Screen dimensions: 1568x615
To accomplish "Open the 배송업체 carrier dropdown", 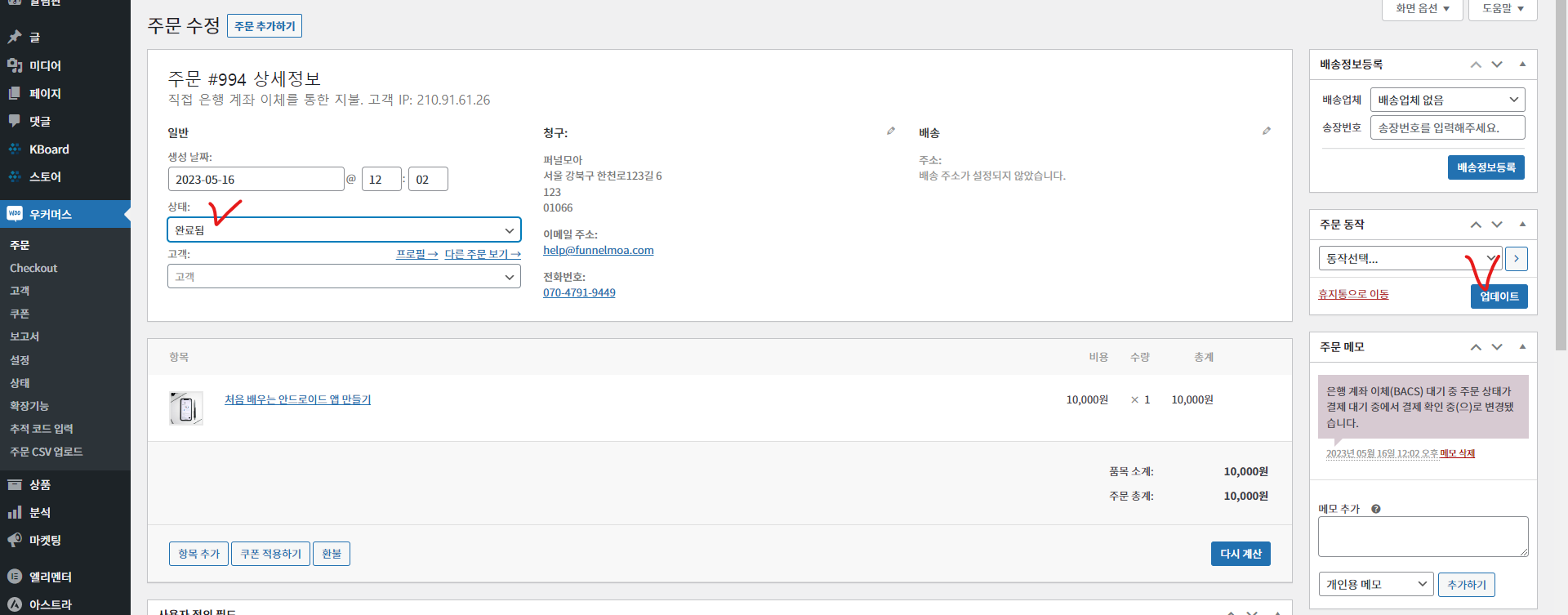I will tap(1447, 100).
